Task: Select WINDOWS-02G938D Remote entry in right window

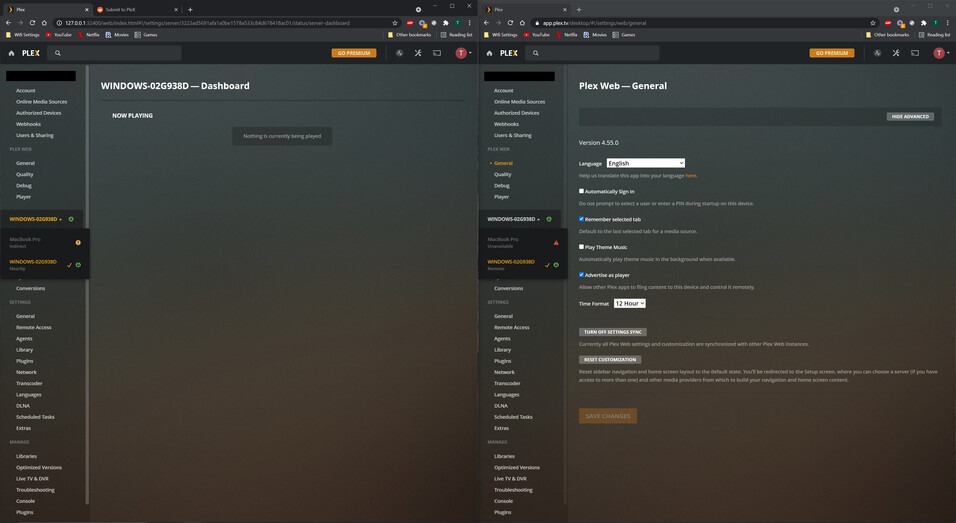Action: [x=523, y=265]
